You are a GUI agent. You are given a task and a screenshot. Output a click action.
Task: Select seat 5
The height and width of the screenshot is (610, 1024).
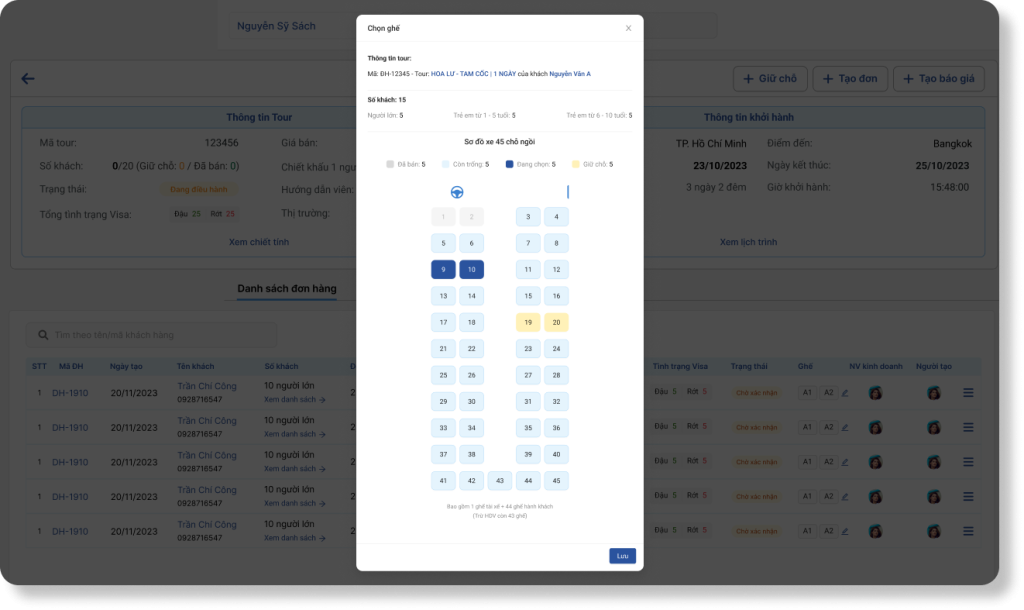tap(443, 243)
